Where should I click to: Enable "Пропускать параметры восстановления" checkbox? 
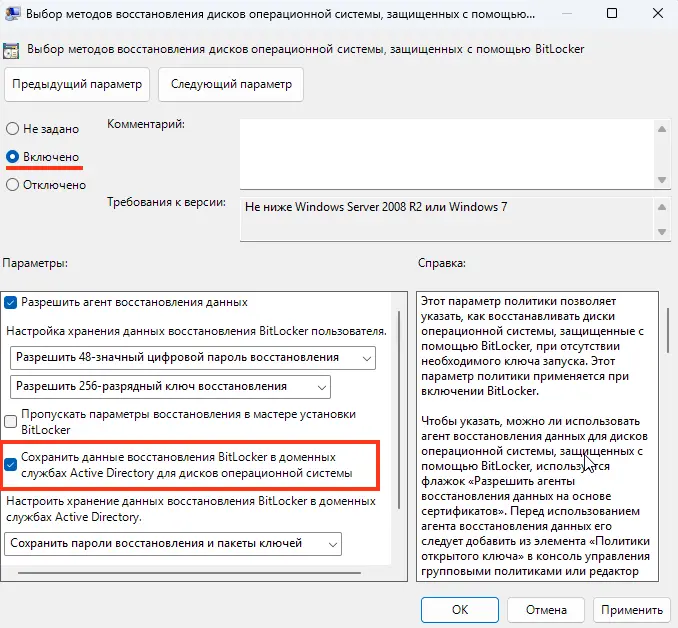click(x=12, y=422)
